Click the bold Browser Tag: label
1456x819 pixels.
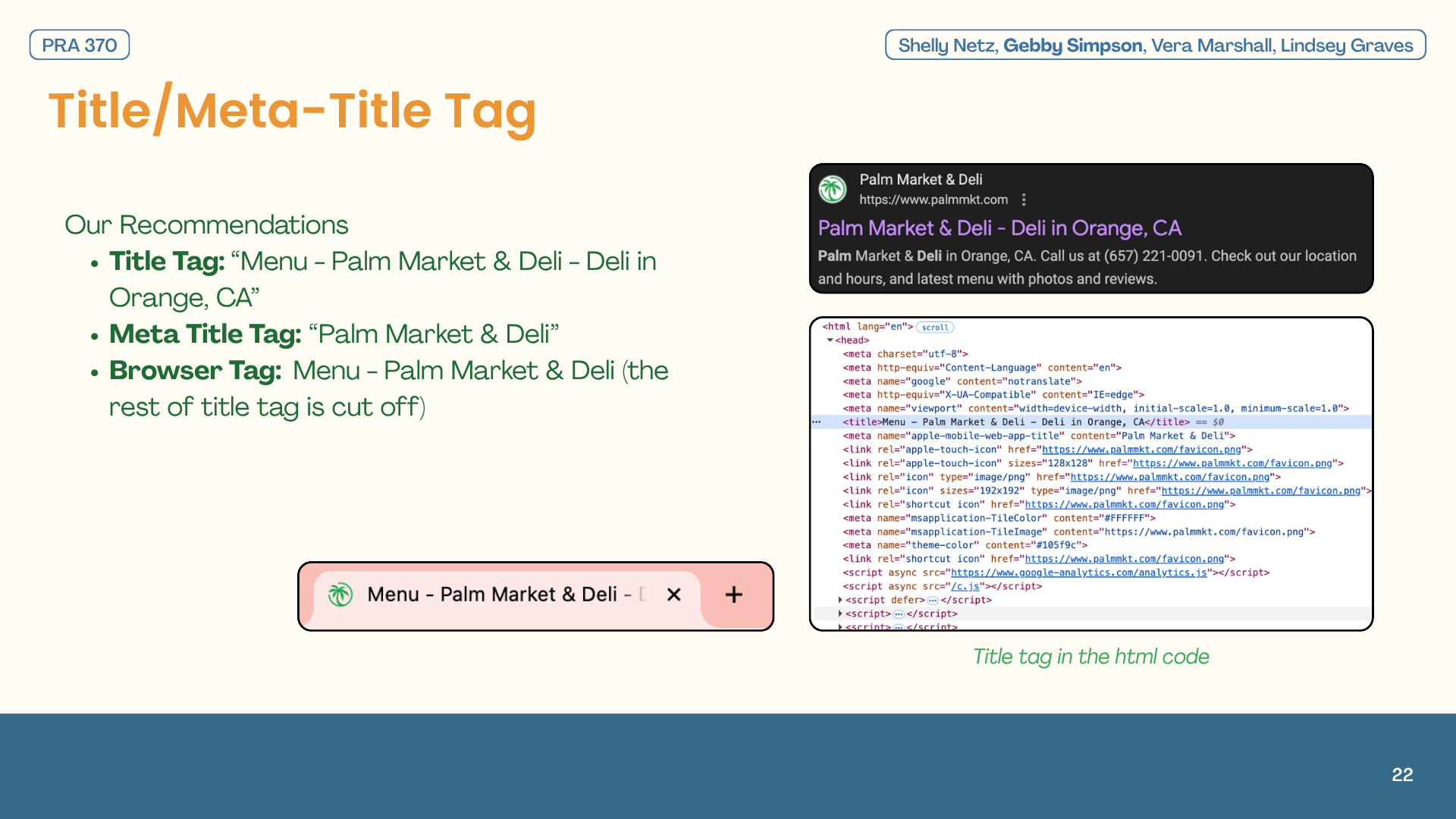point(196,370)
